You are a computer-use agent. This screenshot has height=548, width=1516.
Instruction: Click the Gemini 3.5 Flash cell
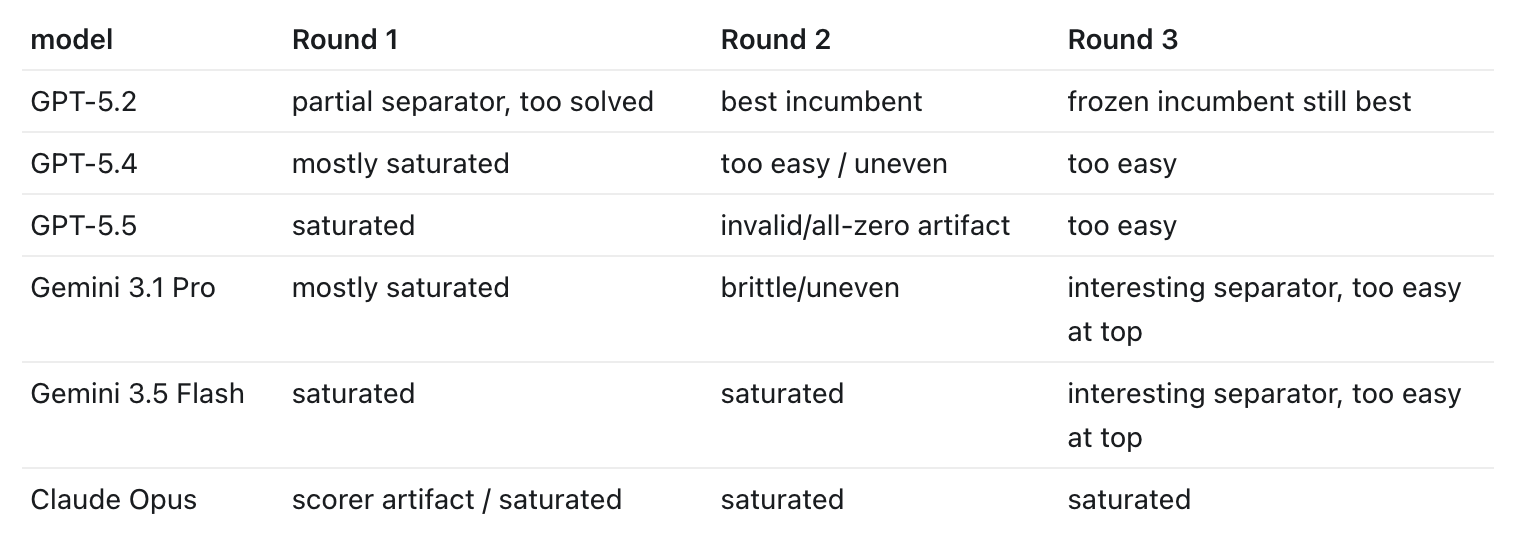pyautogui.click(x=138, y=394)
